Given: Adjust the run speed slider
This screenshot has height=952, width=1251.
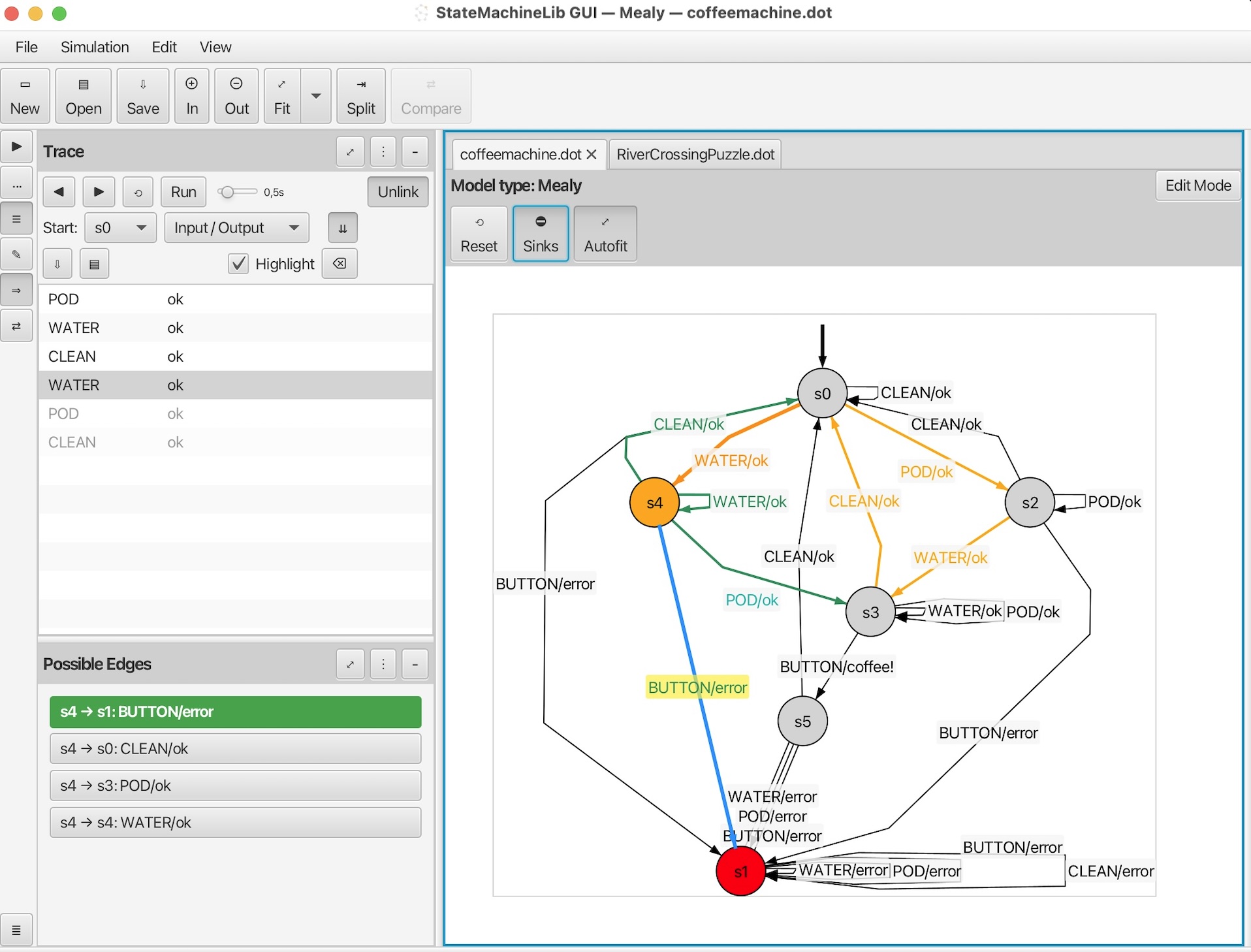Looking at the screenshot, I should pos(237,192).
